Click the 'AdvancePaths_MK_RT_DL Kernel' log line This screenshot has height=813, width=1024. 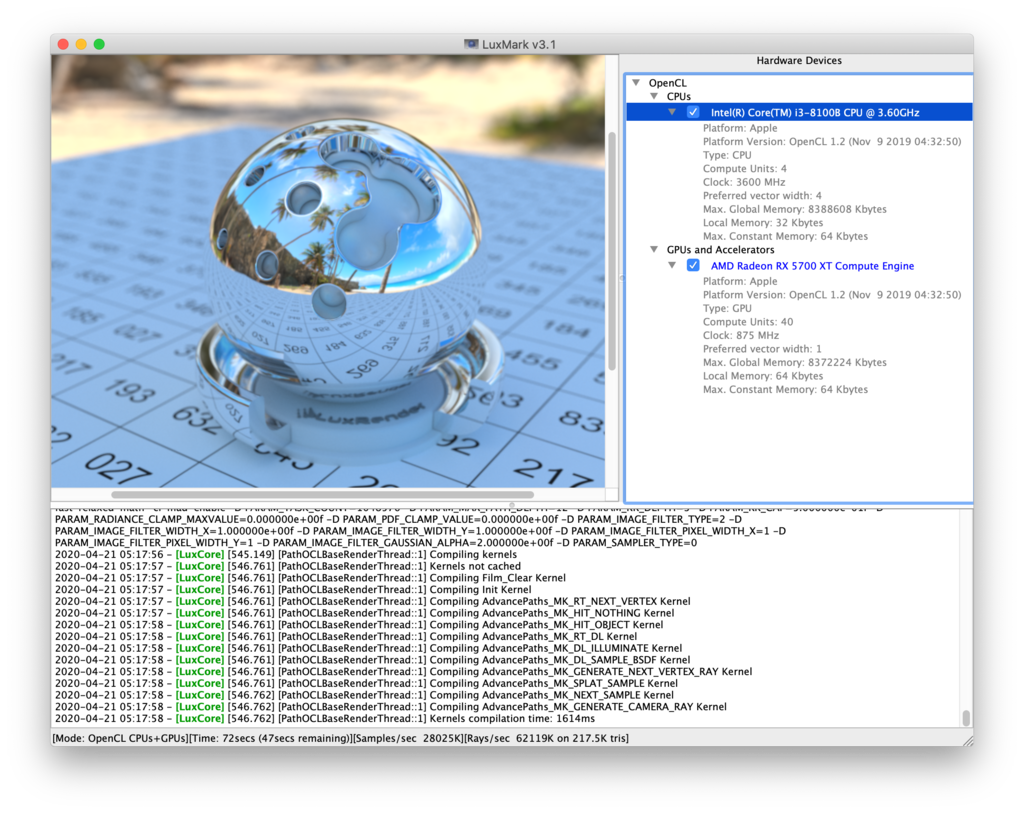coord(346,637)
